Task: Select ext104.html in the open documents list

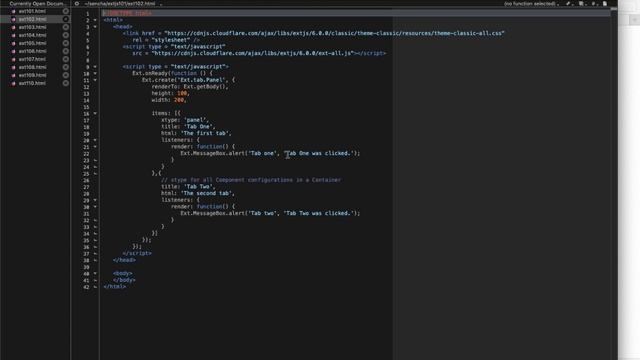Action: [32, 35]
